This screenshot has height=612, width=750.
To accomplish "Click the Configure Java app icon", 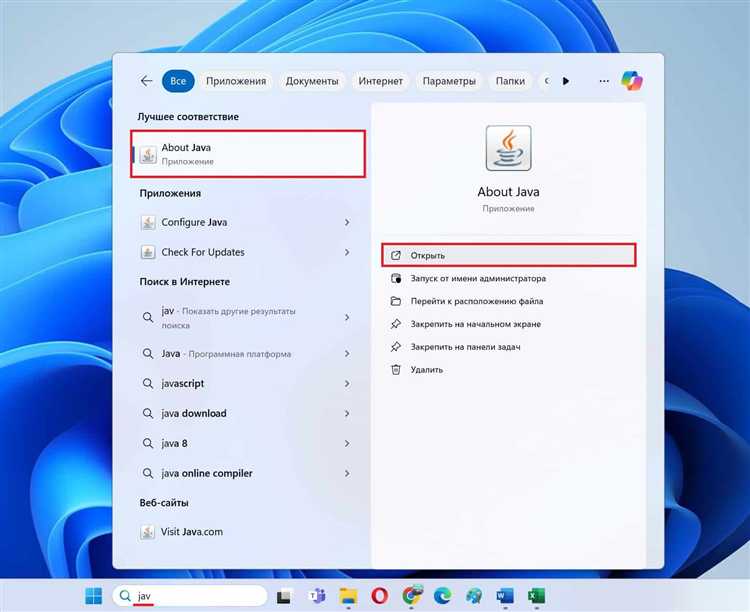I will (148, 223).
